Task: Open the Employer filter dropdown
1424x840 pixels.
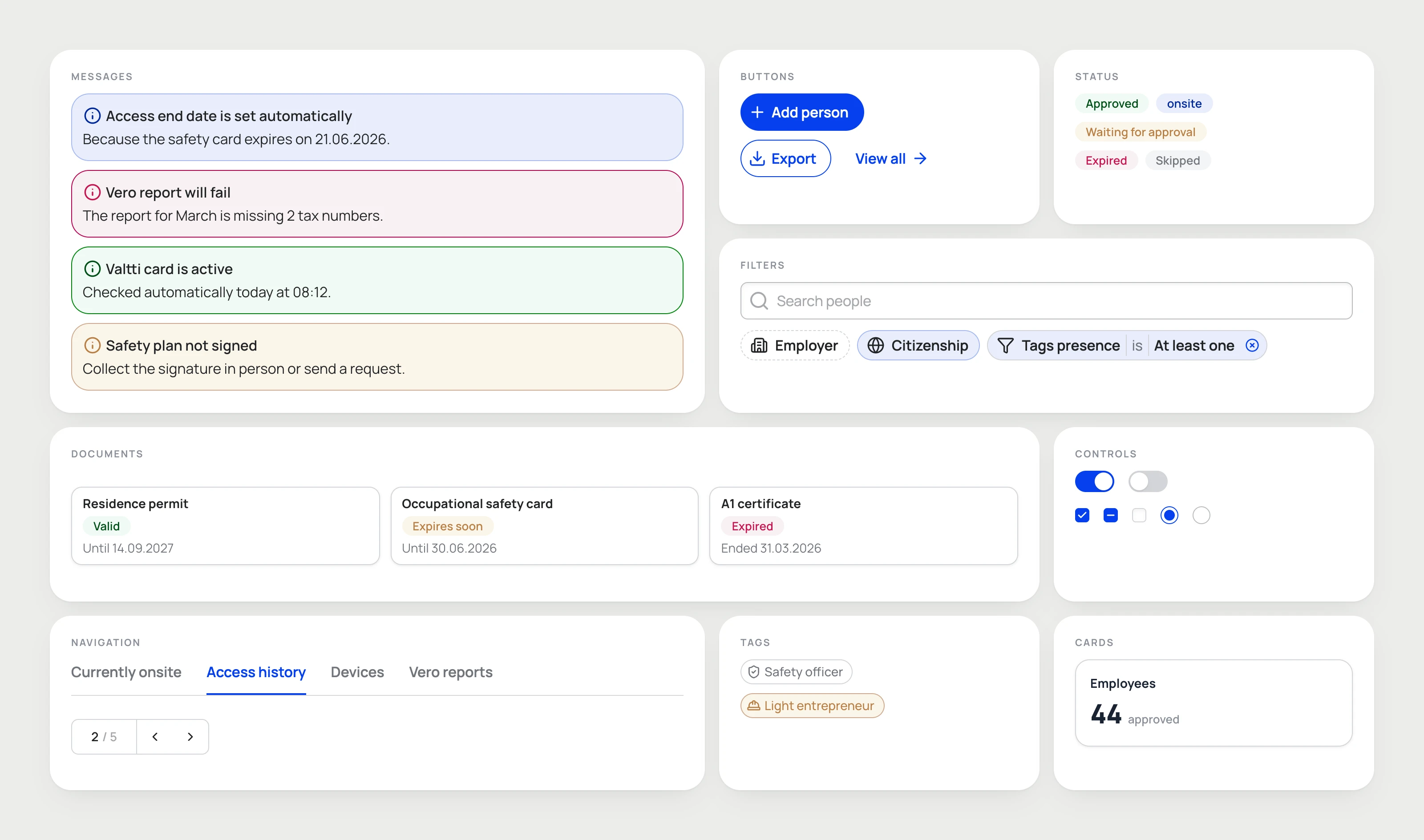Action: click(795, 345)
